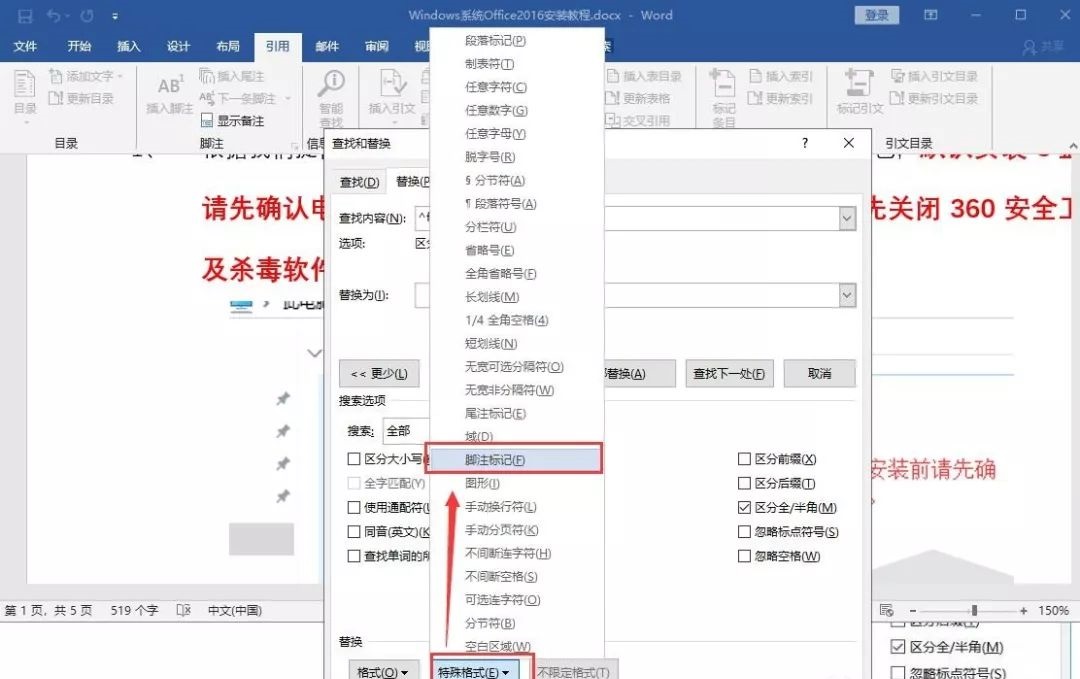This screenshot has height=679, width=1080.
Task: Open help in Find and Replace dialog
Action: coord(804,143)
